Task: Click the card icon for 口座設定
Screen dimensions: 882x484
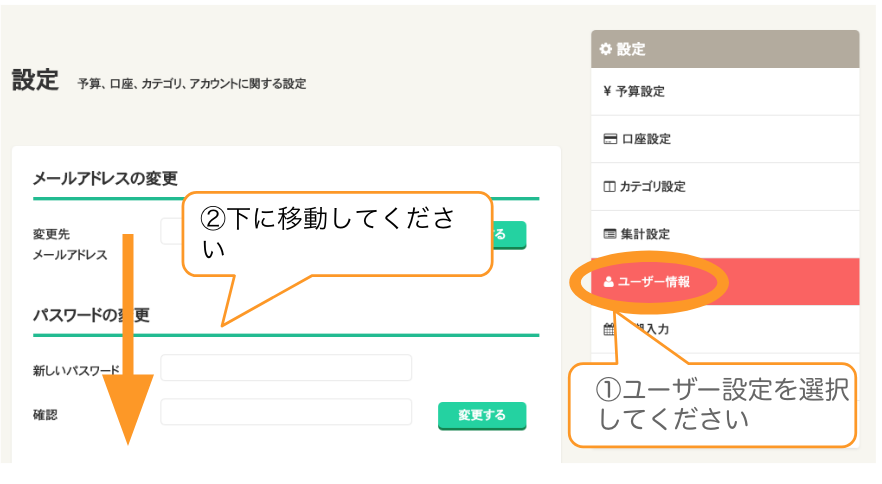Action: click(x=610, y=138)
